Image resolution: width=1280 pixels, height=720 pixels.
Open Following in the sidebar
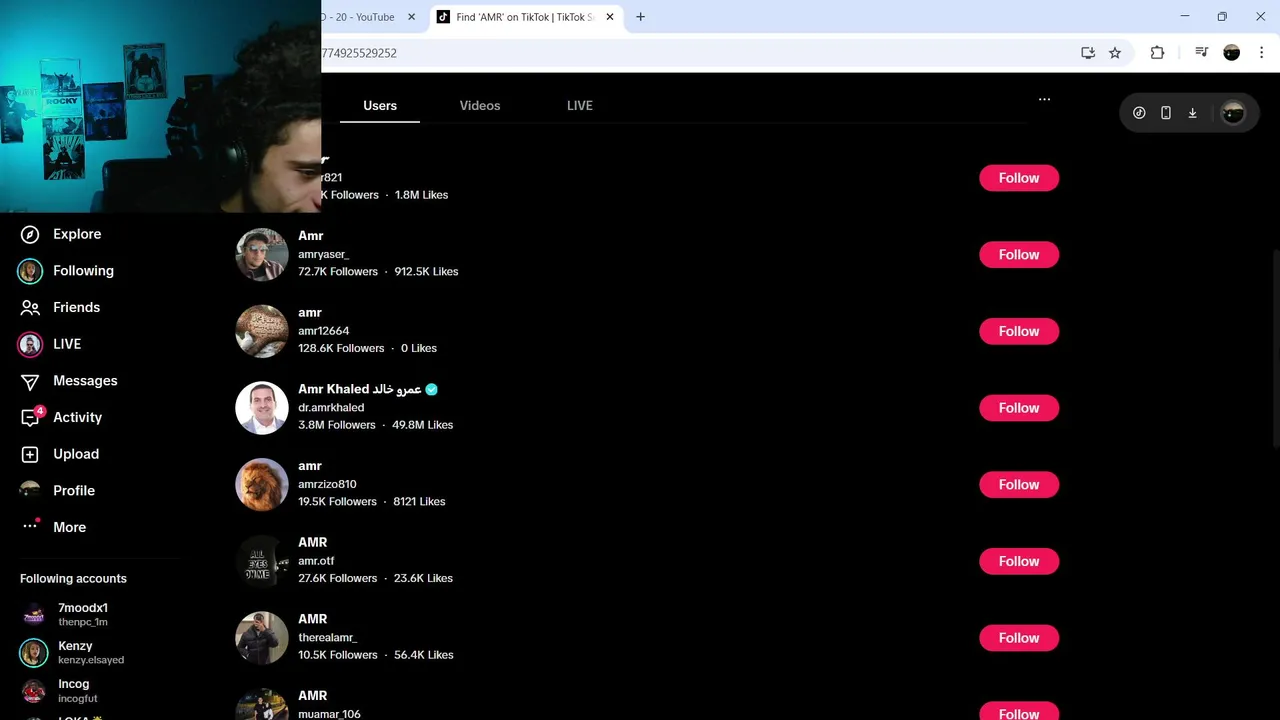(67, 271)
